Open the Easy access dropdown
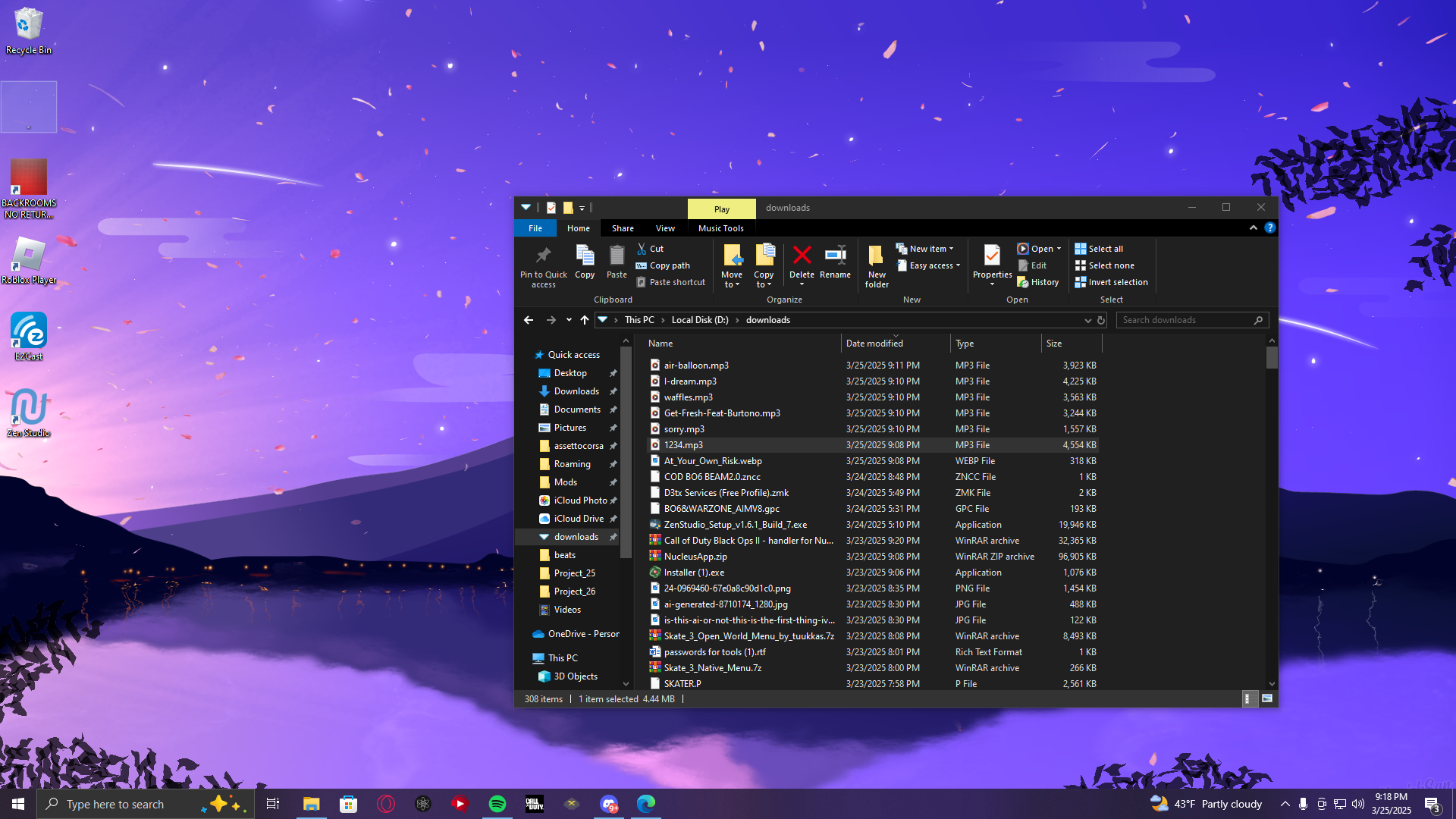 click(929, 265)
